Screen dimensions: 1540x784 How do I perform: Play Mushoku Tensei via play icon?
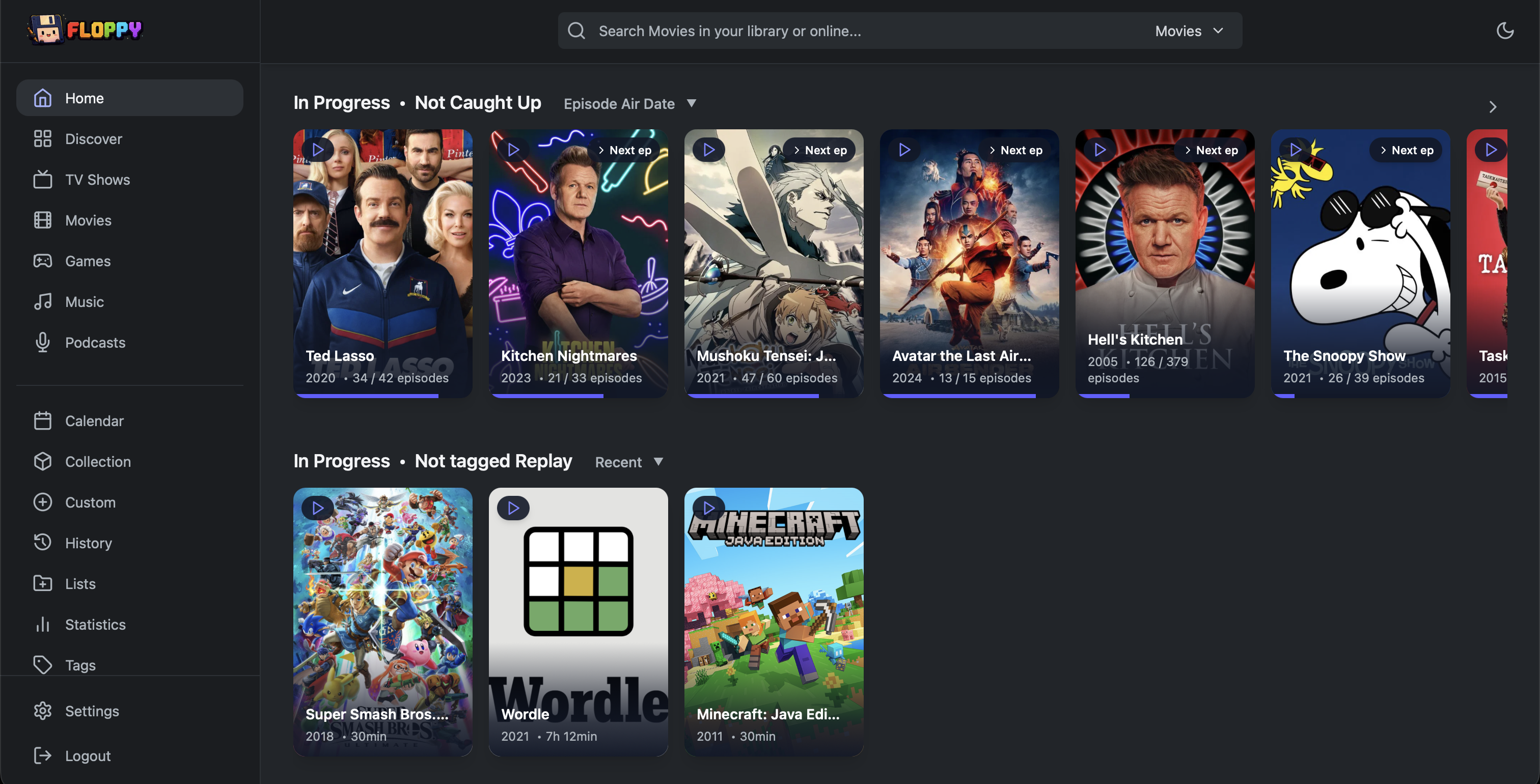click(x=709, y=149)
